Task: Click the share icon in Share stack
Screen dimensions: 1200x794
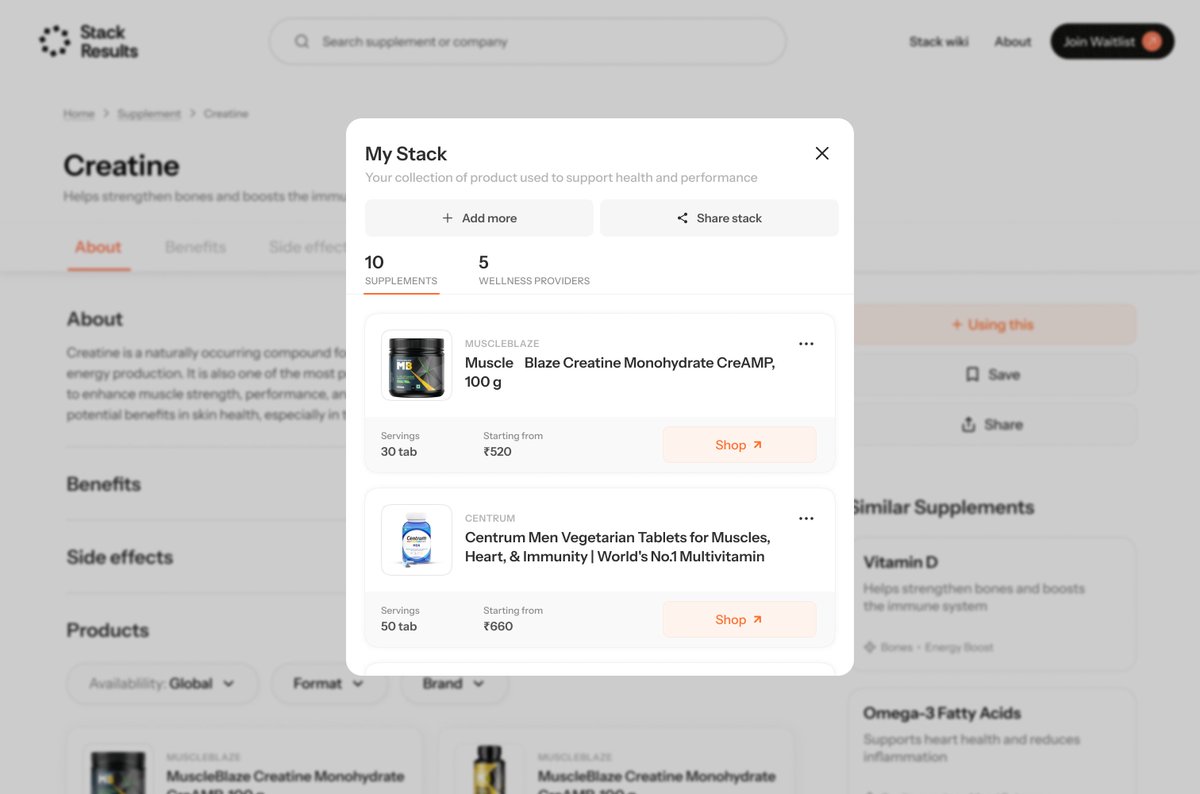Action: point(683,218)
